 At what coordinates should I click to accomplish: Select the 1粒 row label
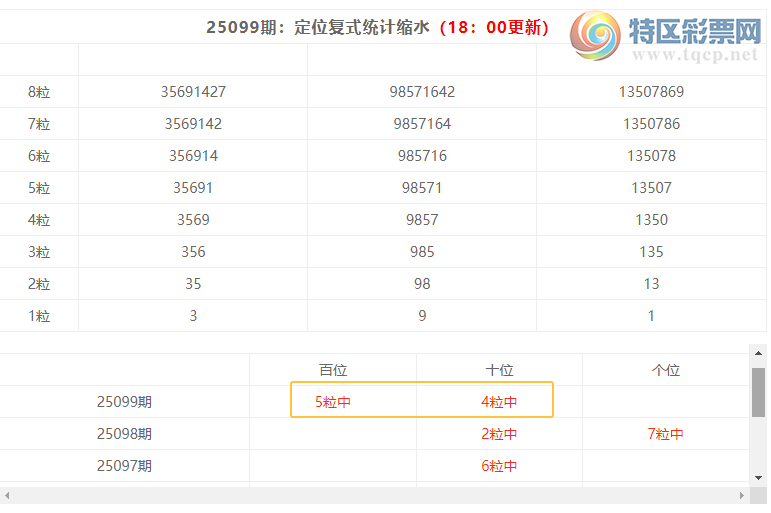pyautogui.click(x=39, y=316)
